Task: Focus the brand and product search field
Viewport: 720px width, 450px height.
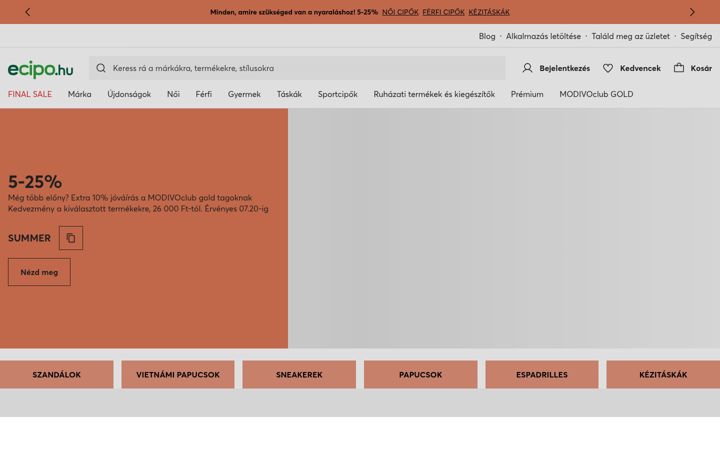Action: pos(297,68)
